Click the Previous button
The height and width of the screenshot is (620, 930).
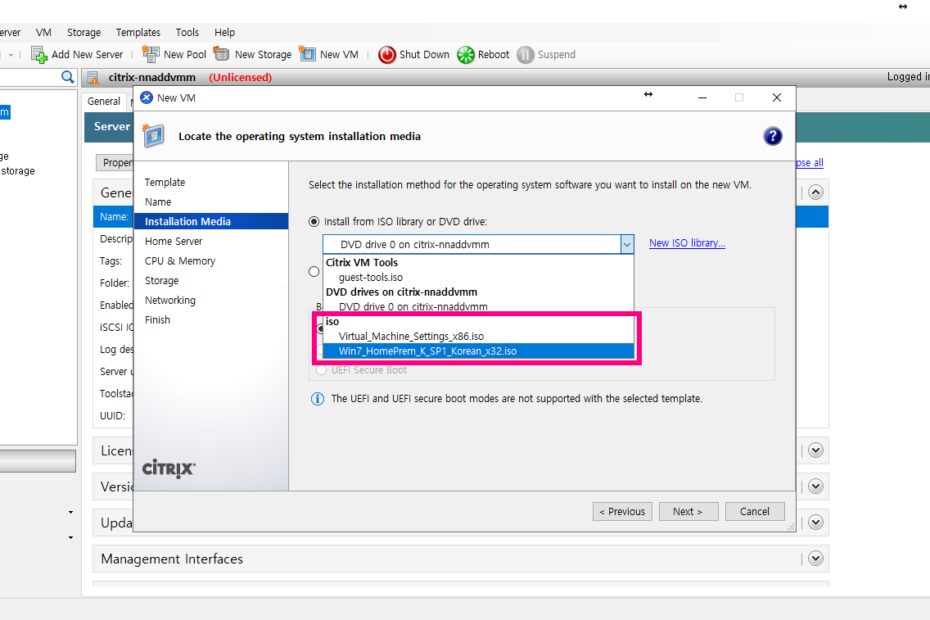(x=622, y=511)
